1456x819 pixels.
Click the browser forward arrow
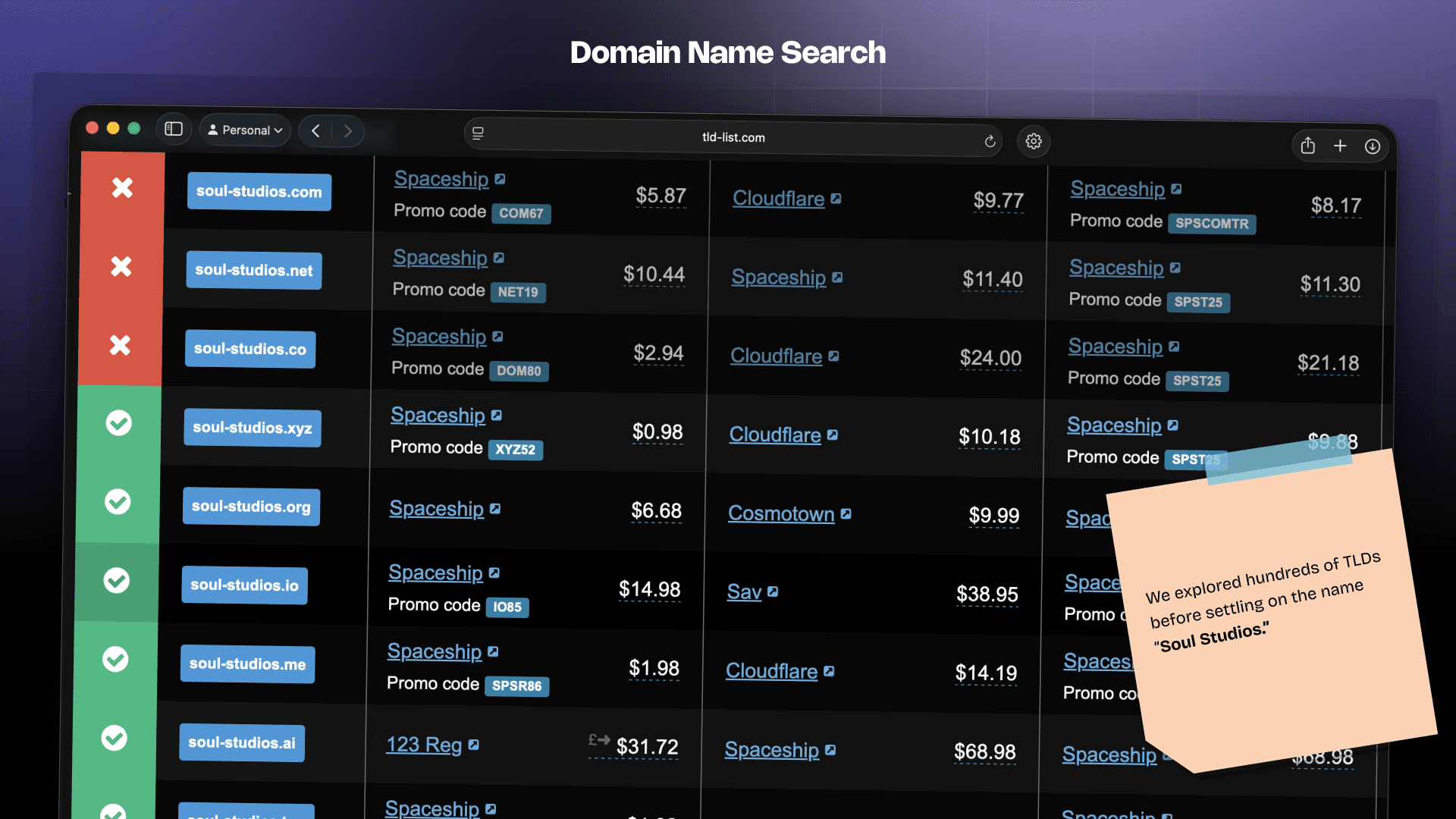(x=347, y=132)
